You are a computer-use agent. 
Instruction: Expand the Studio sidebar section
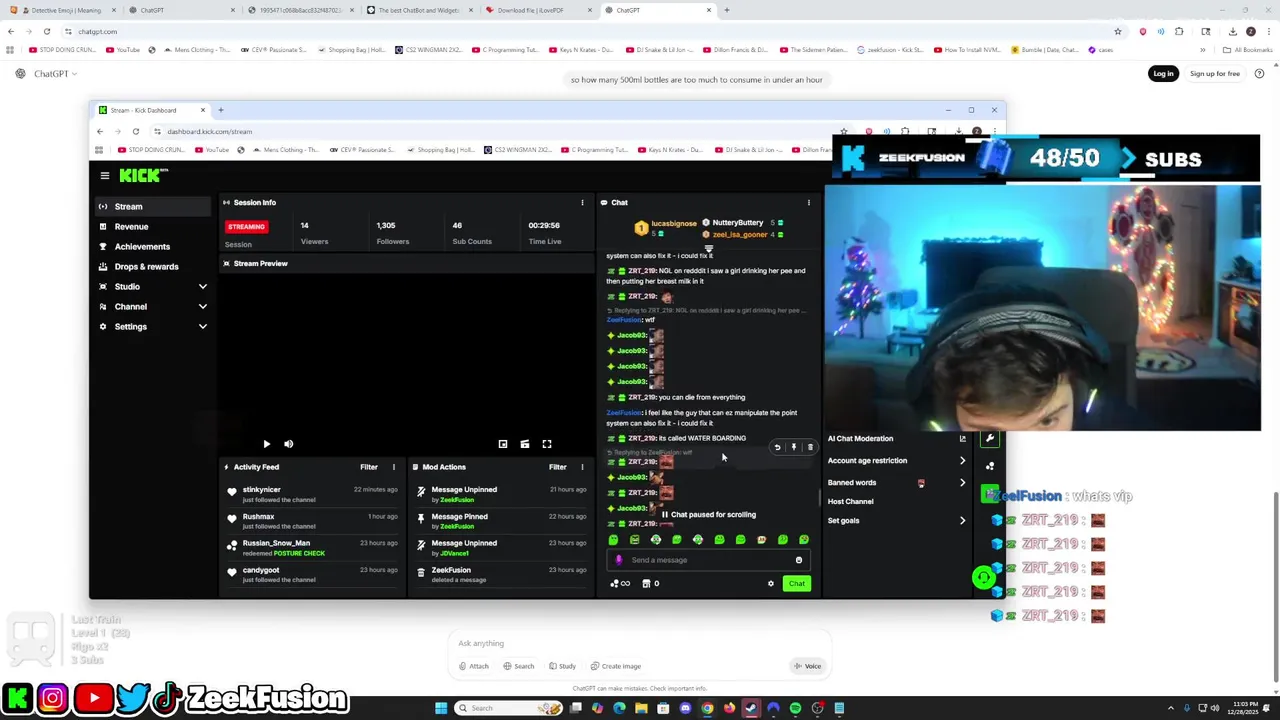[202, 287]
